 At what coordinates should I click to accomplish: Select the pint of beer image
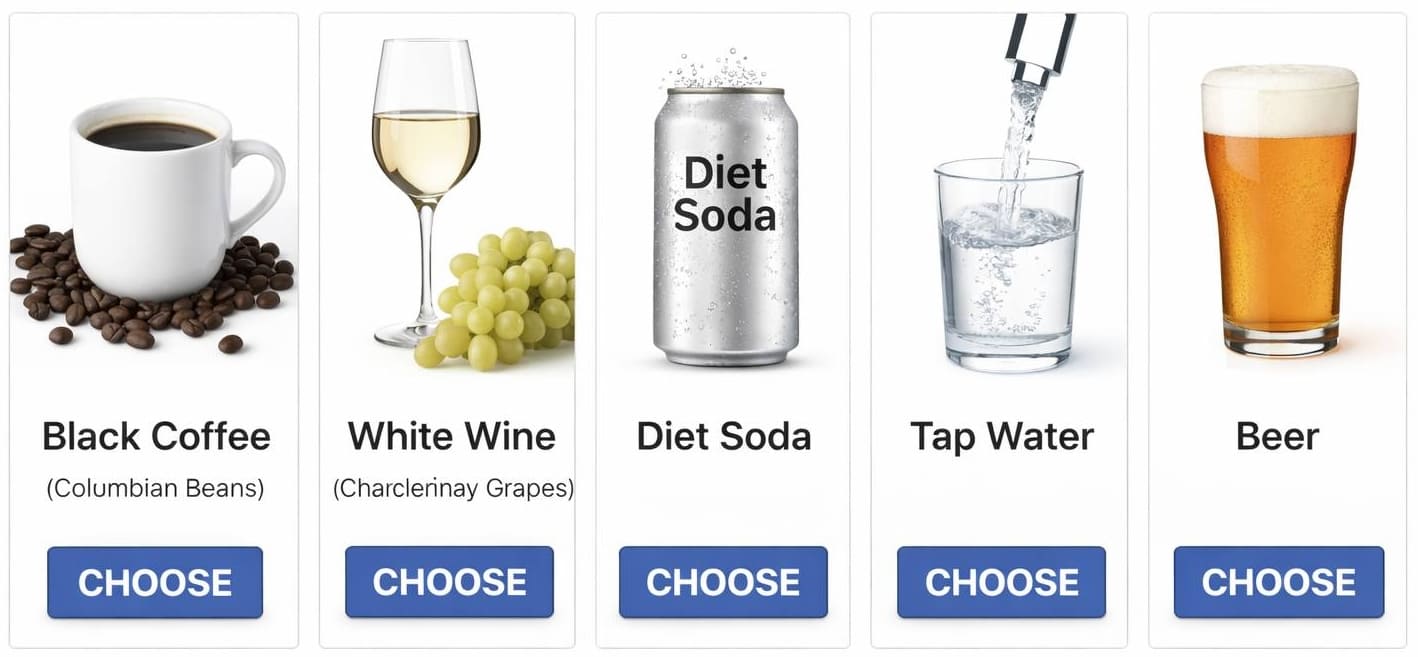pos(1279,210)
